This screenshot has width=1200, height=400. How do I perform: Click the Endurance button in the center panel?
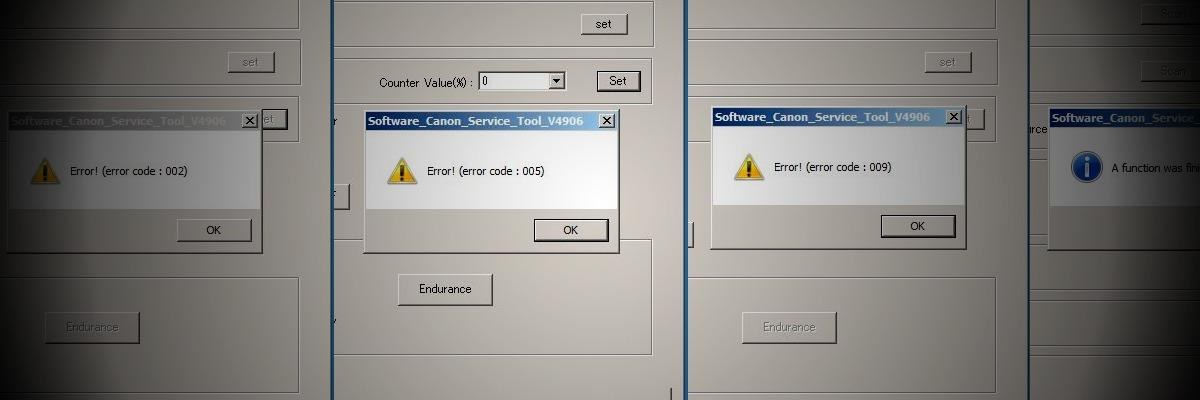(445, 289)
